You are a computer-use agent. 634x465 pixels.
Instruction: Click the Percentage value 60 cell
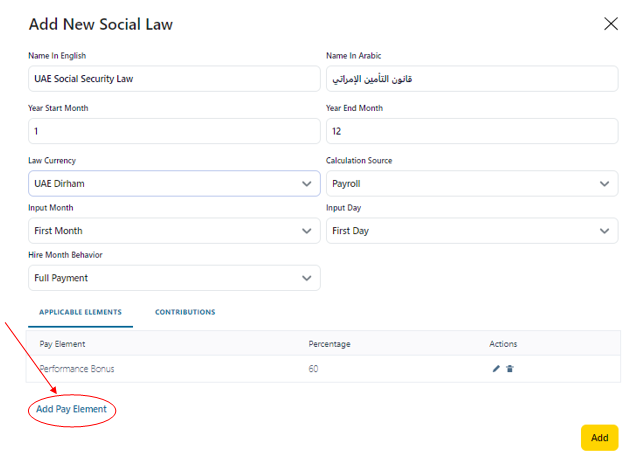click(314, 369)
